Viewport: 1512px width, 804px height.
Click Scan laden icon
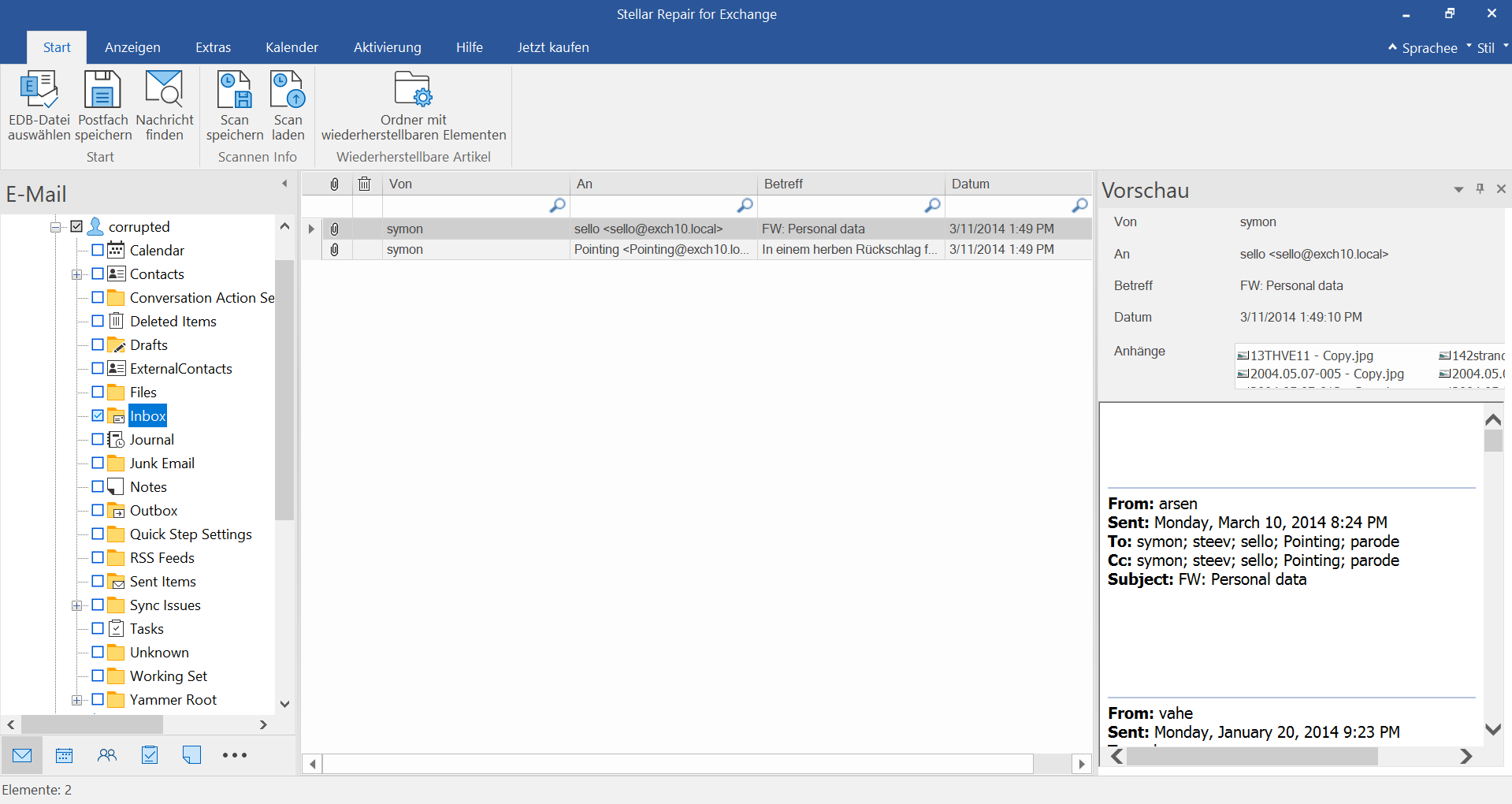(288, 105)
